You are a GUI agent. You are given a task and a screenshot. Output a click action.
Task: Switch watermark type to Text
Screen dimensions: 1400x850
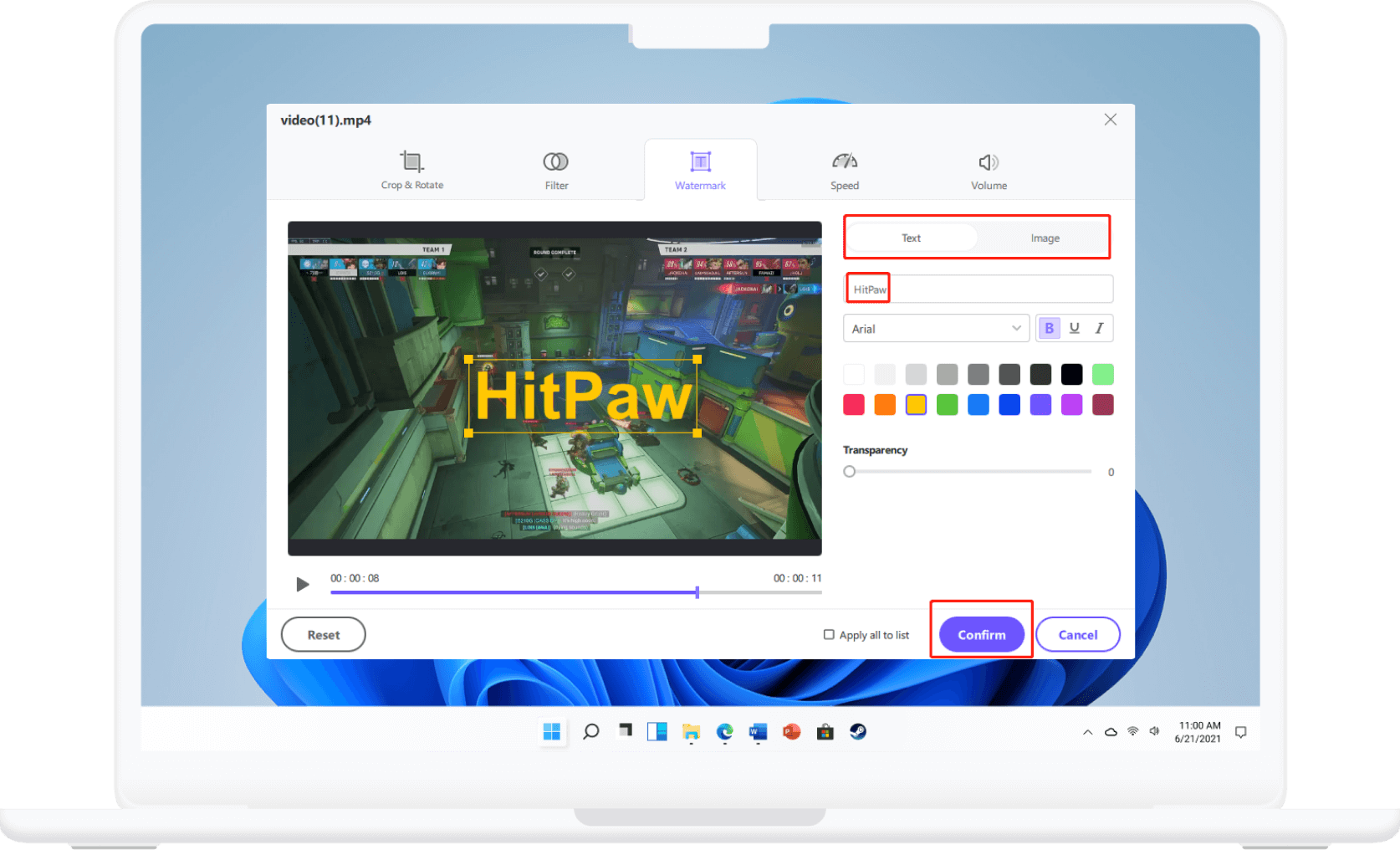click(911, 238)
